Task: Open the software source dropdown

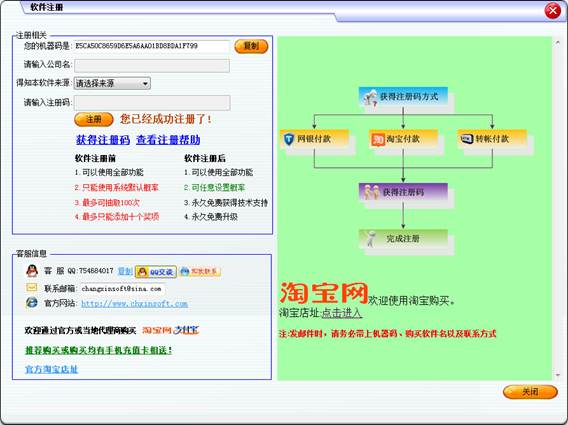Action: (112, 83)
